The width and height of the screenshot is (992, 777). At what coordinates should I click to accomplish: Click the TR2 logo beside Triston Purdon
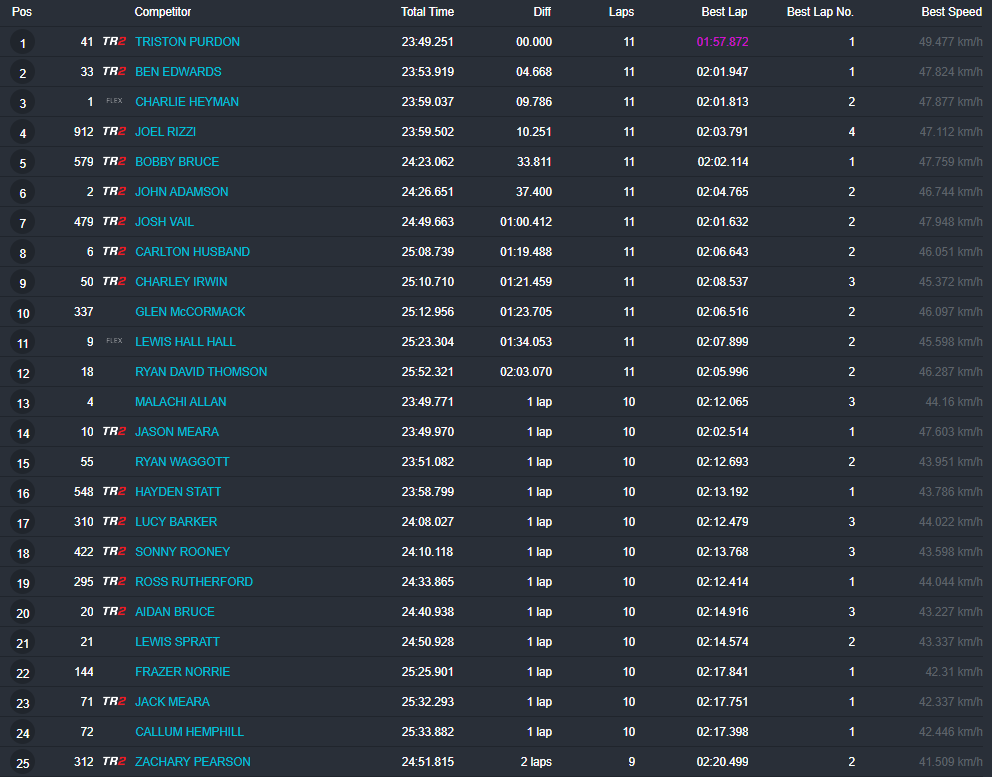pyautogui.click(x=114, y=42)
